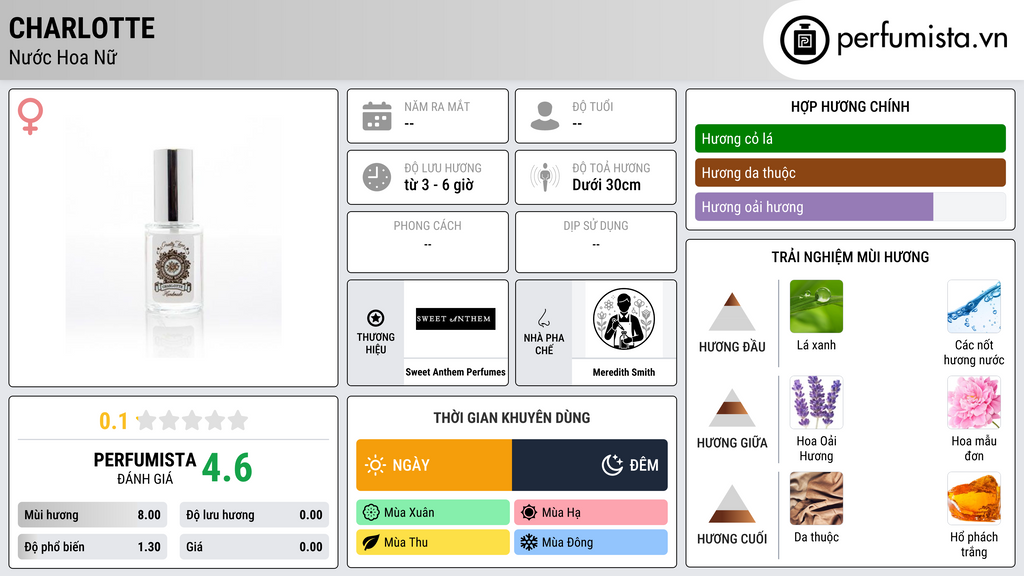The width and height of the screenshot is (1024, 576).
Task: Select the Mùa Thu season chip
Action: coord(433,542)
